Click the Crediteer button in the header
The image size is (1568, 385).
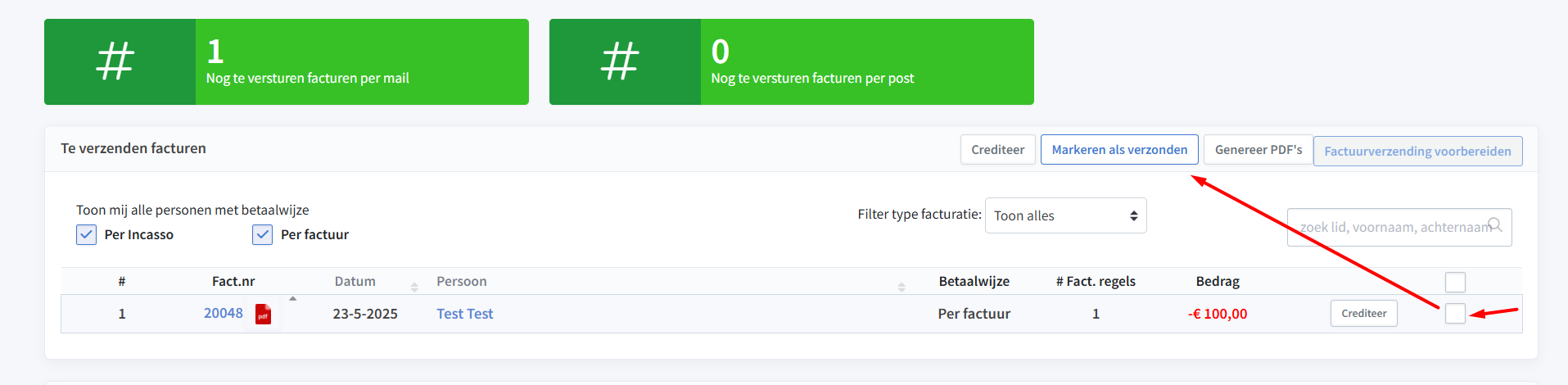(x=997, y=150)
